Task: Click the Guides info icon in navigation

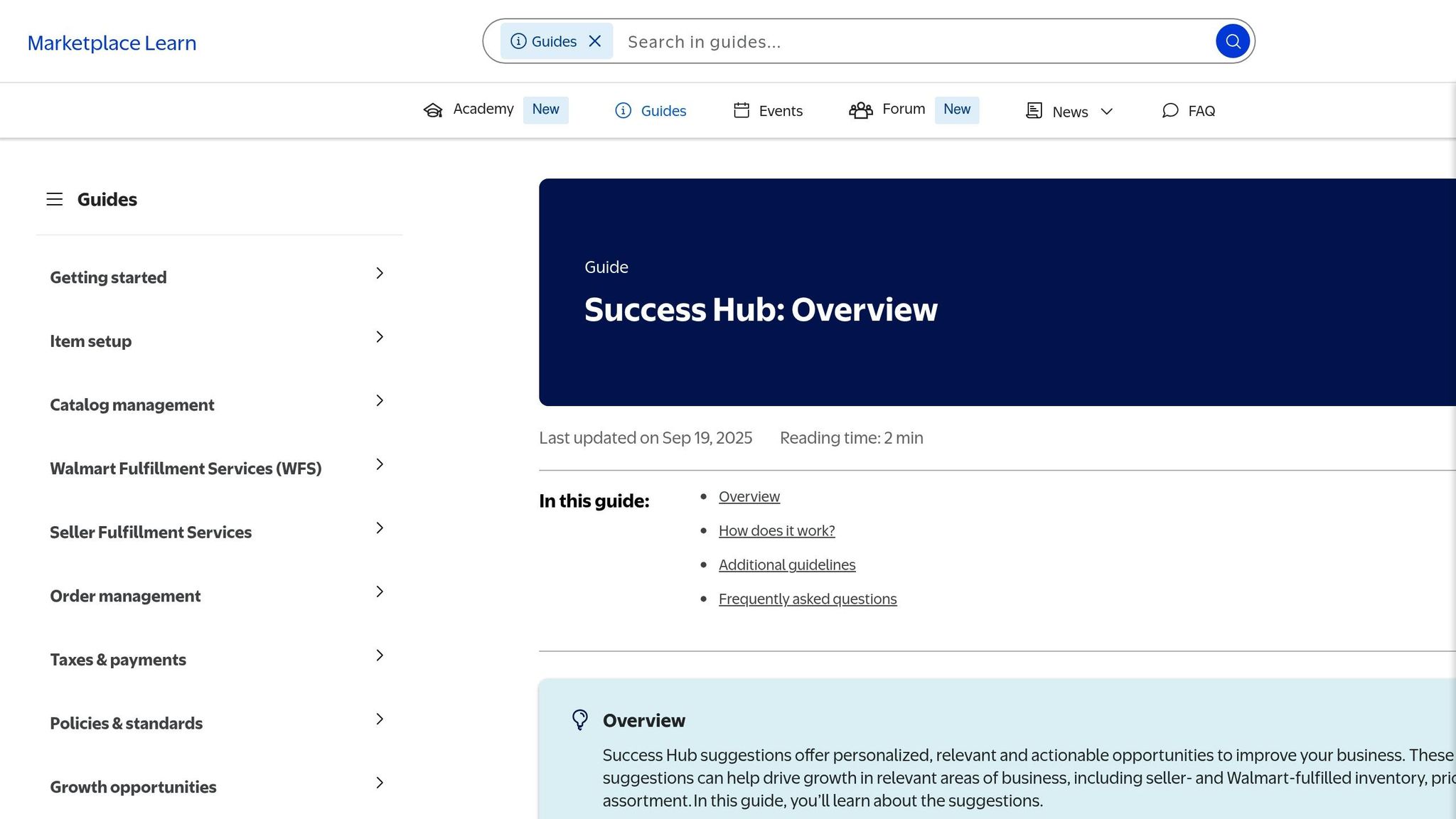Action: pos(623,110)
